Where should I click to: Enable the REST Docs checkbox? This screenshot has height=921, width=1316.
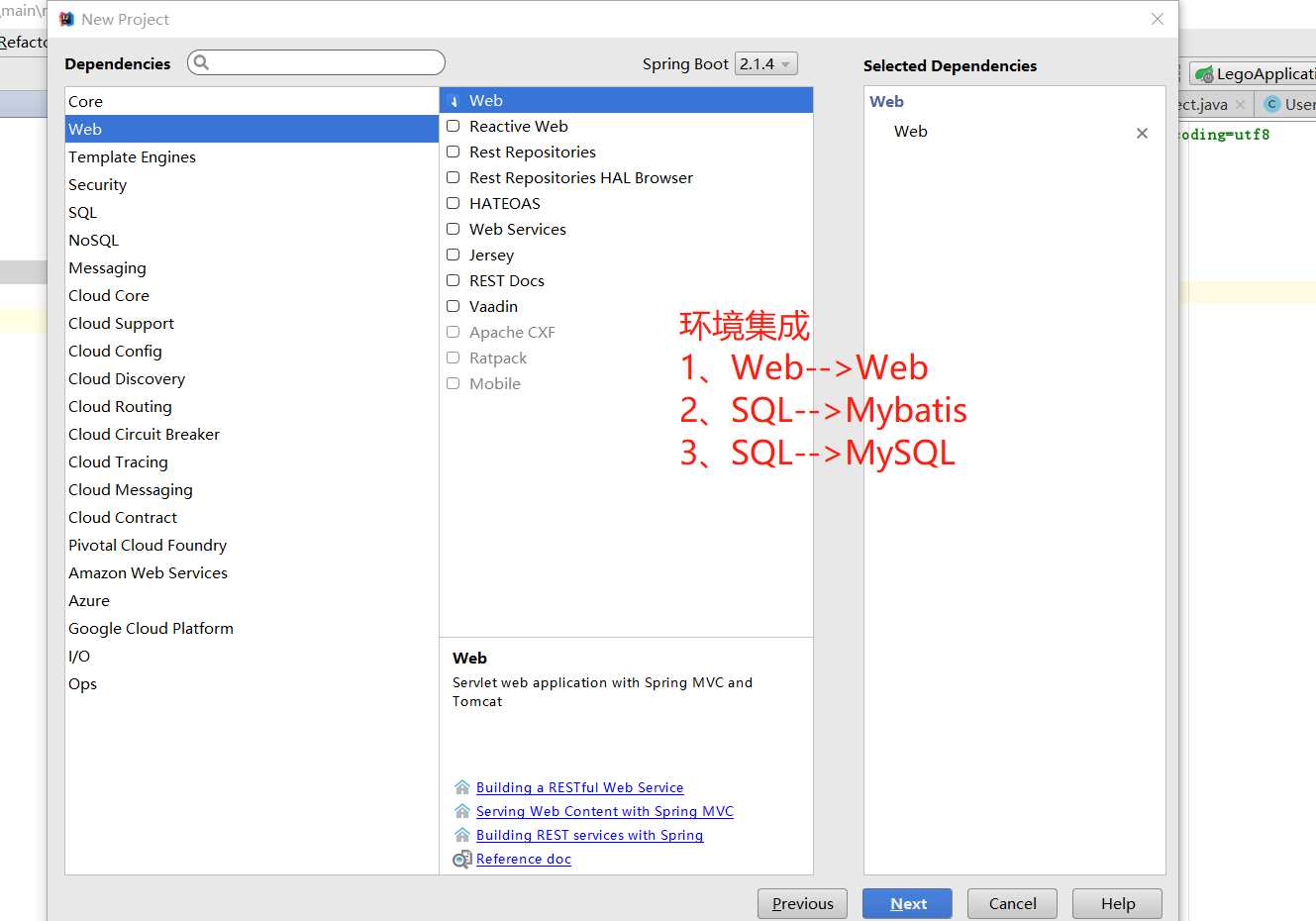click(453, 280)
